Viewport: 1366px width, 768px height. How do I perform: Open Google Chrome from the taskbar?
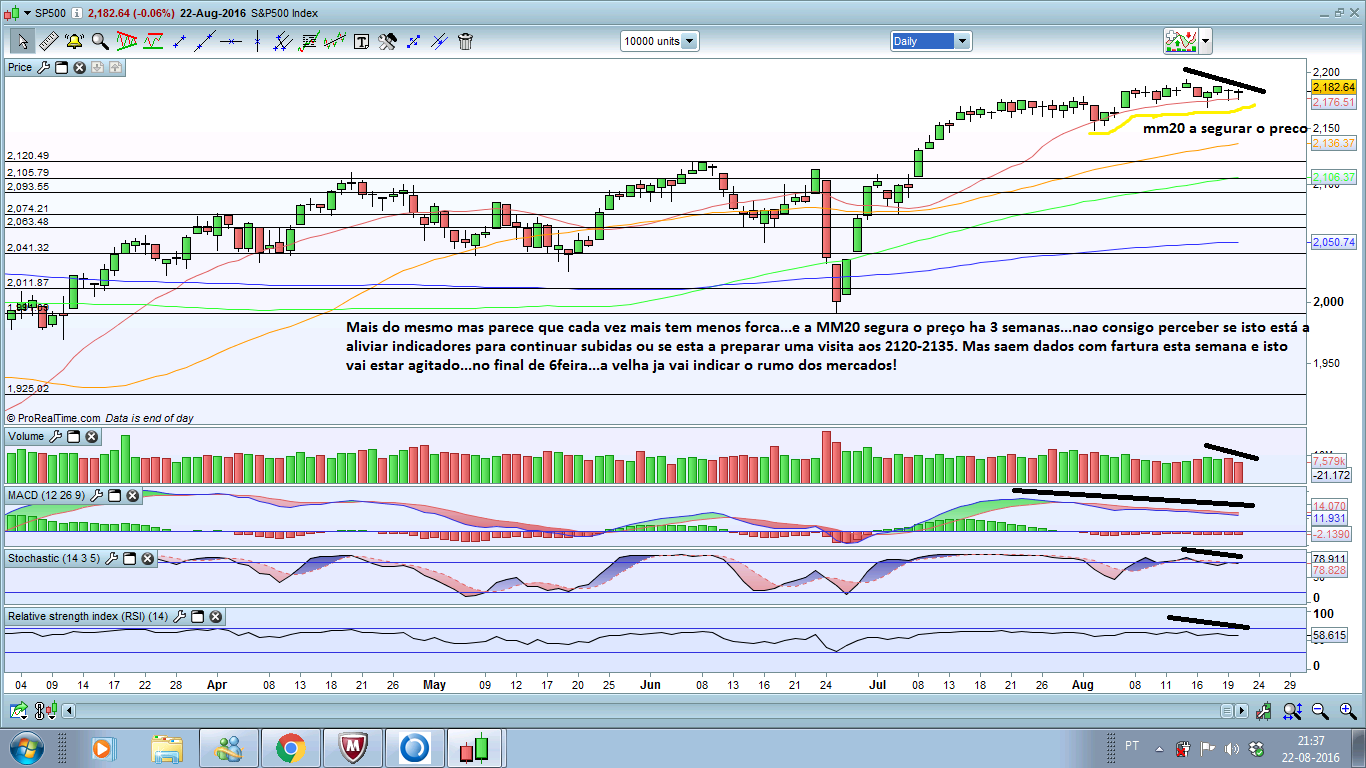(291, 748)
